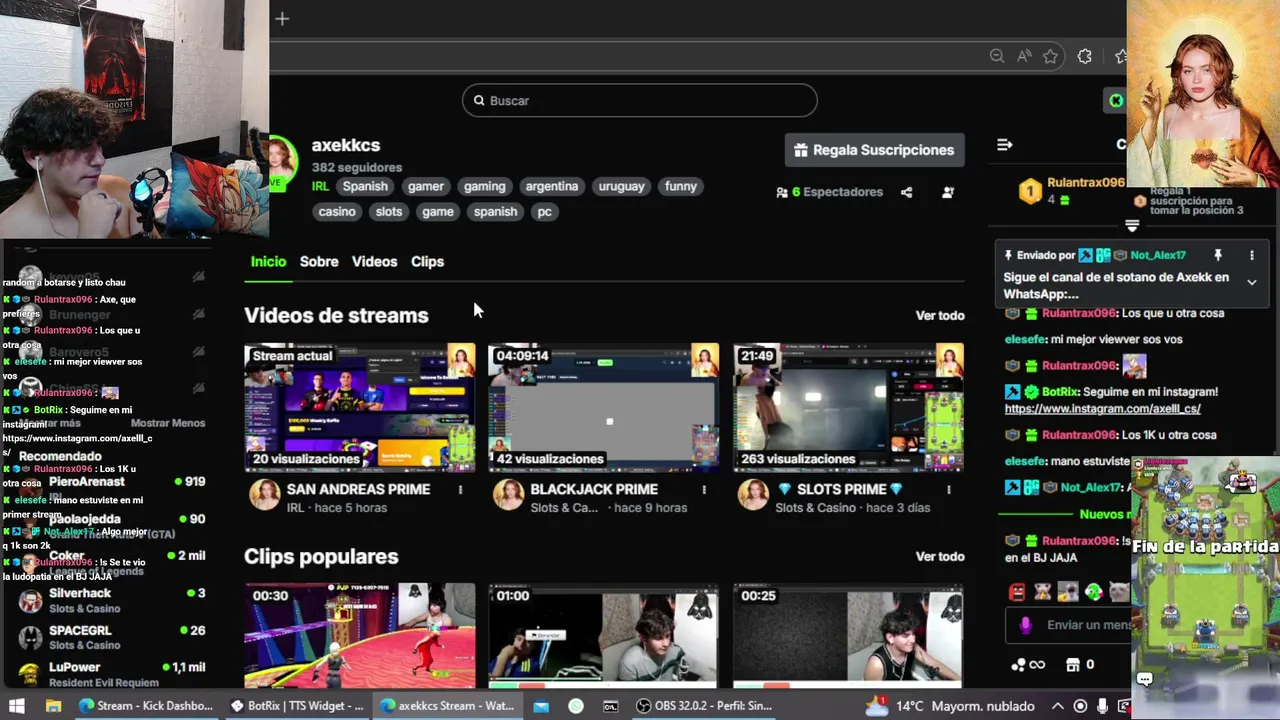Insert the red angry face emote
Viewport: 1280px width, 720px height.
(x=1017, y=592)
